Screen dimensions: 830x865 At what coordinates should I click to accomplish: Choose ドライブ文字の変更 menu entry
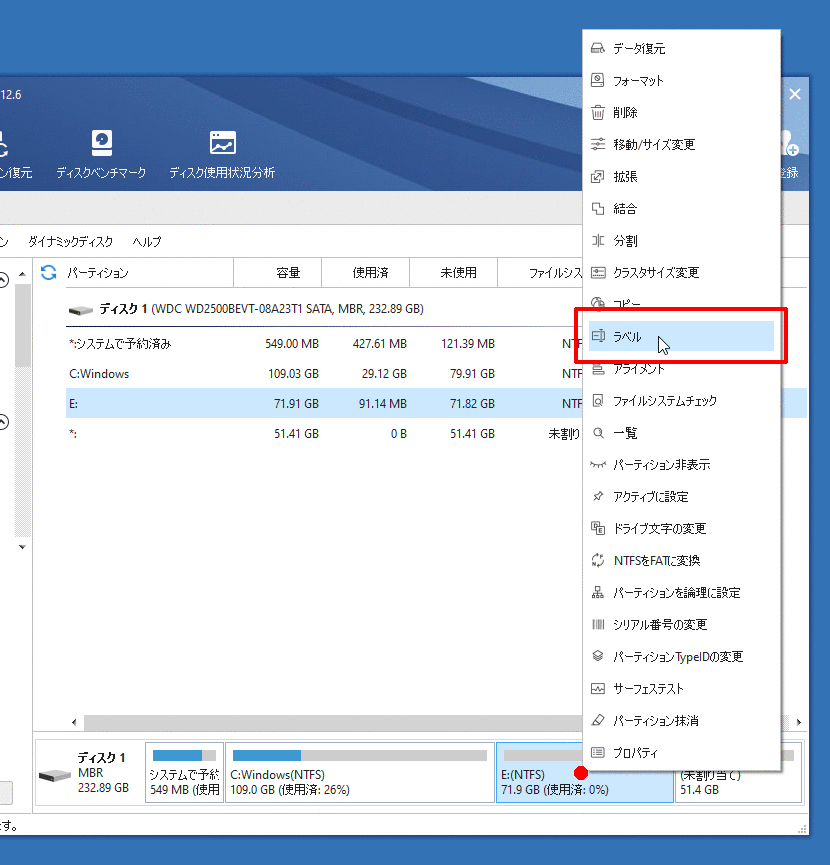coord(659,529)
